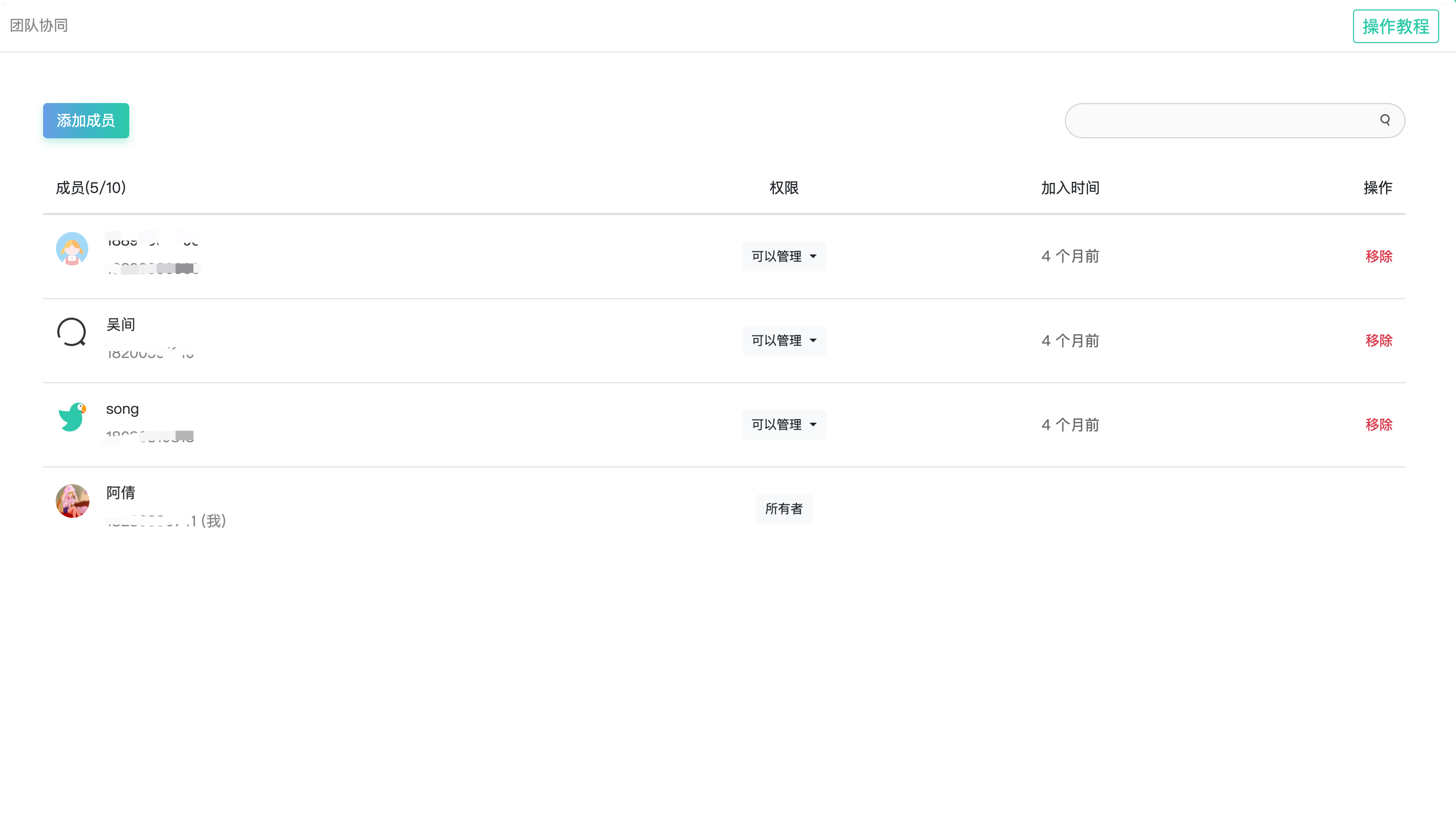Remove the first member via 移除
1456x816 pixels.
tap(1379, 256)
